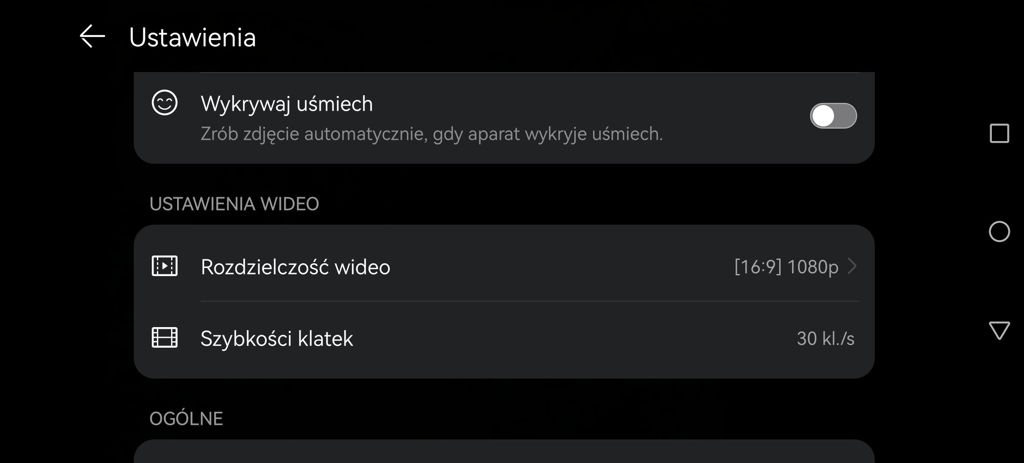Open recent apps with the square button
1024x463 pixels.
click(999, 134)
